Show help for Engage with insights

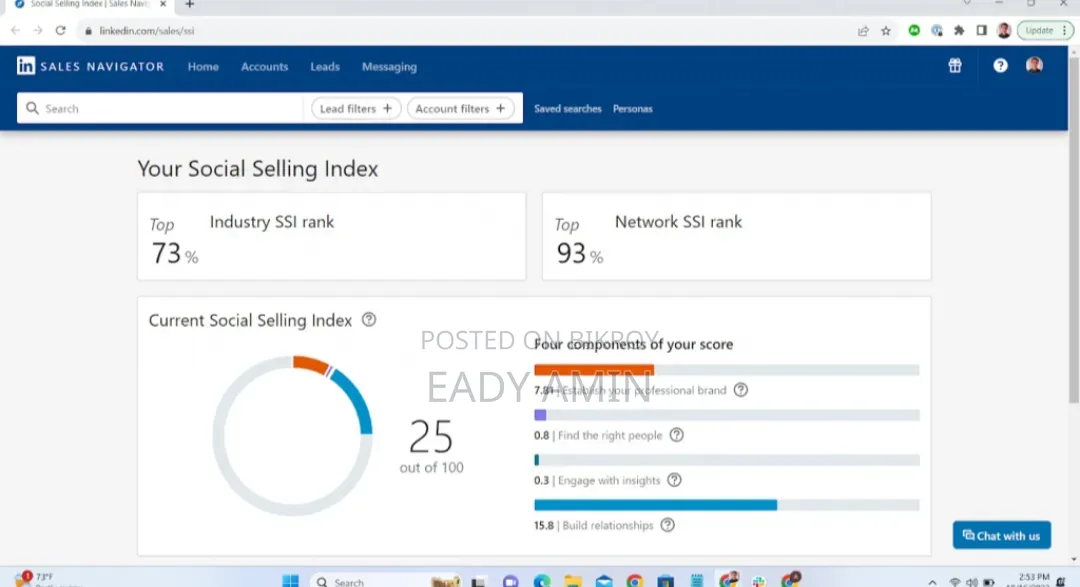(x=674, y=480)
